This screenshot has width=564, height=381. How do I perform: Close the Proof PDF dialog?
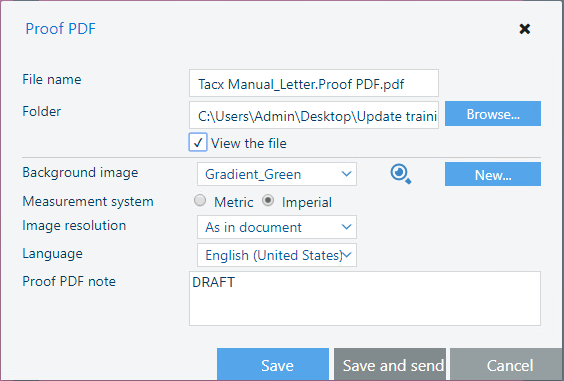click(x=525, y=29)
